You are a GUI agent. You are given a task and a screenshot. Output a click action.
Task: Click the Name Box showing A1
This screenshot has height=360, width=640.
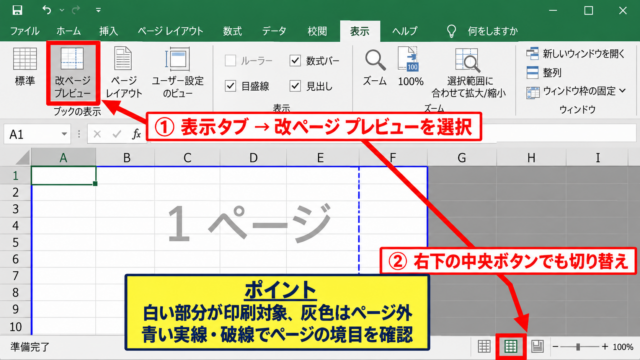click(31, 134)
